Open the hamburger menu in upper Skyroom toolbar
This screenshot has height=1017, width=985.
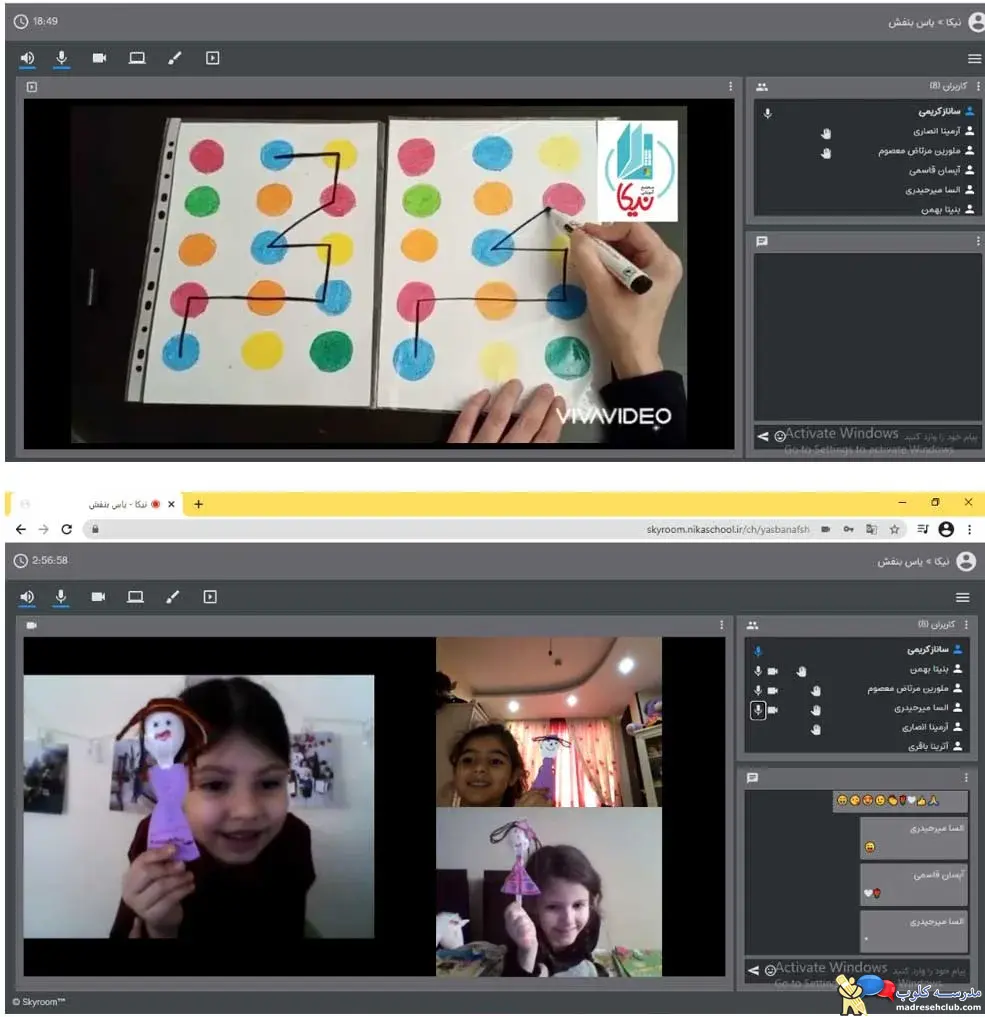click(x=974, y=58)
